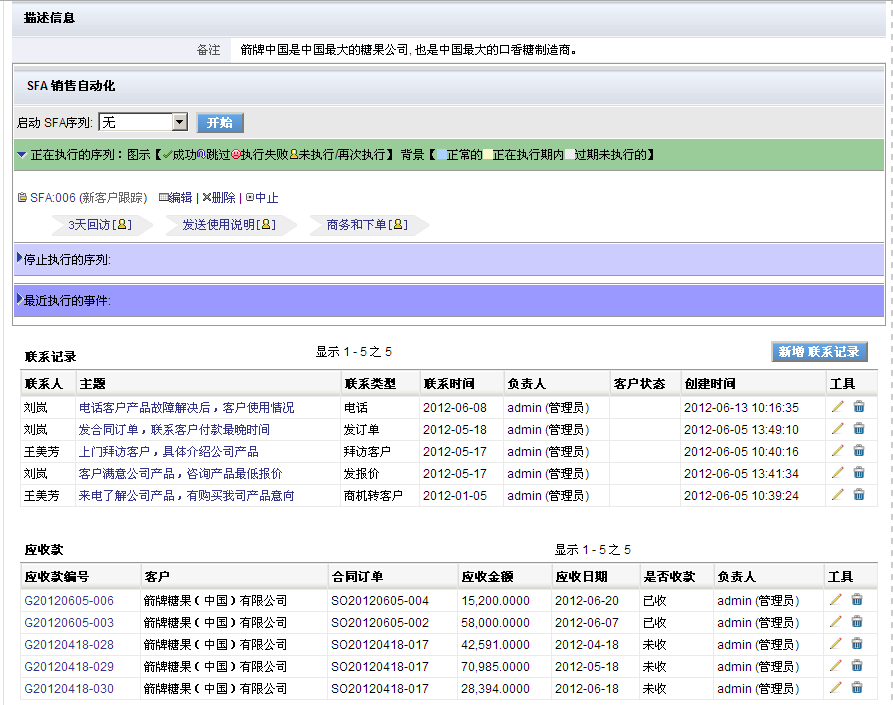The height and width of the screenshot is (705, 893).
Task: Click 应收日期 column header
Action: click(581, 577)
